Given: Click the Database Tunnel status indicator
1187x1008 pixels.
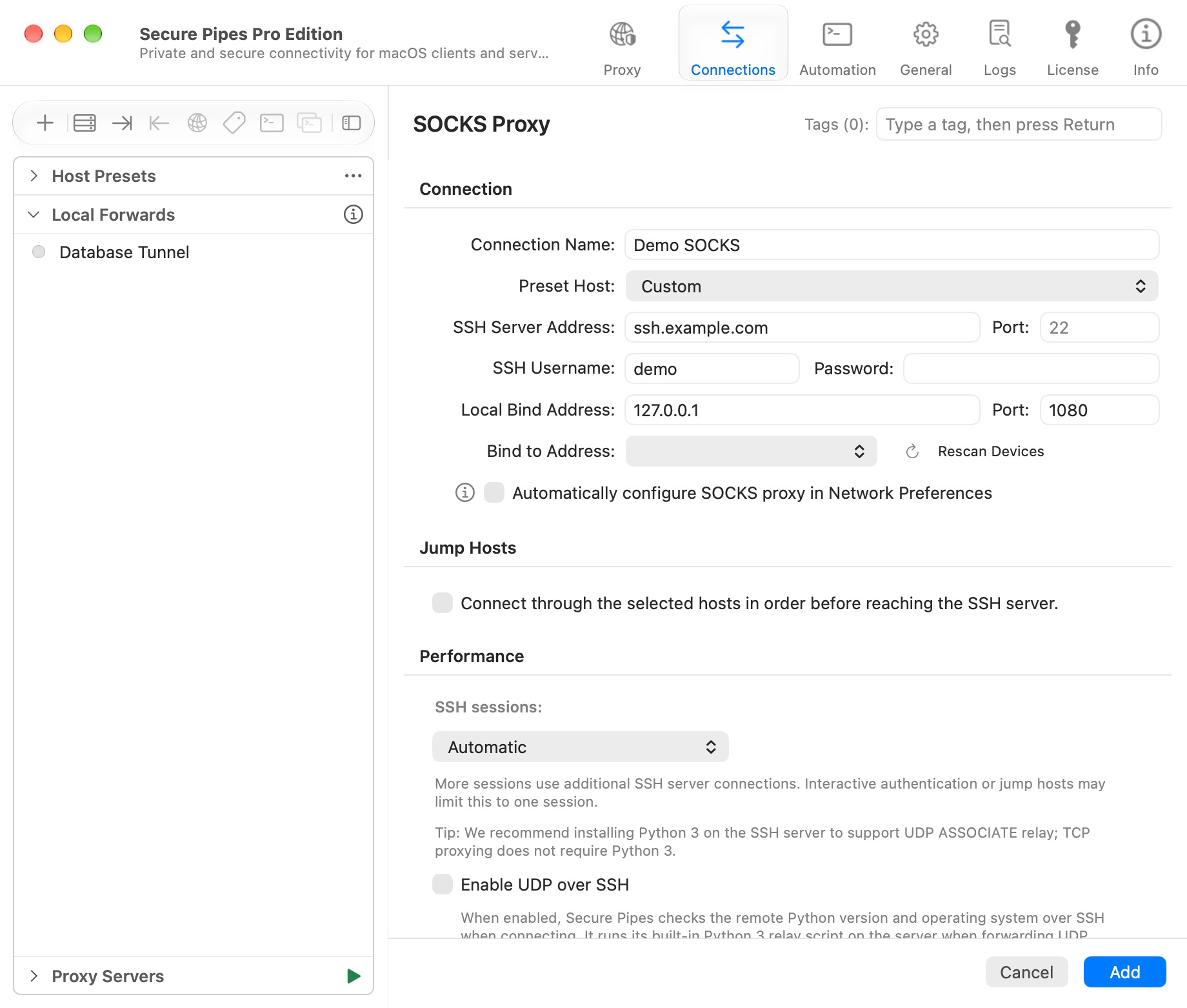Looking at the screenshot, I should click(x=39, y=252).
